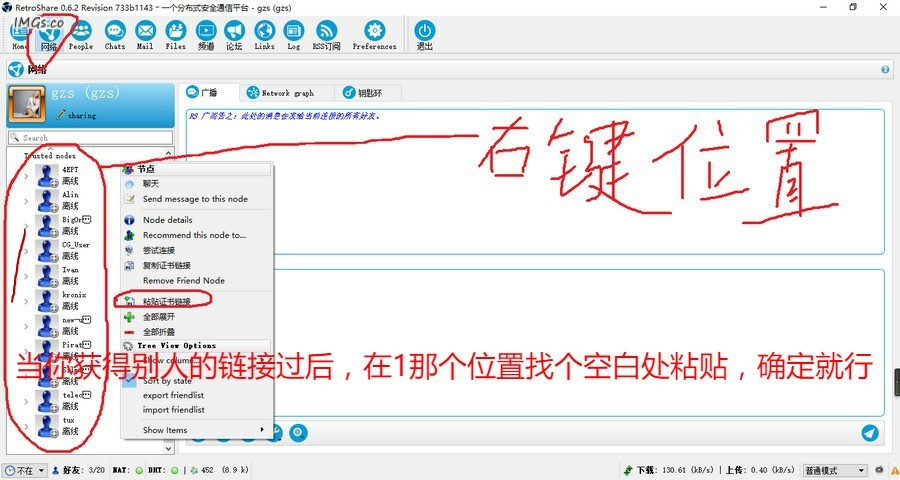
Task: Choose import friendlist
Action: [x=196, y=410]
